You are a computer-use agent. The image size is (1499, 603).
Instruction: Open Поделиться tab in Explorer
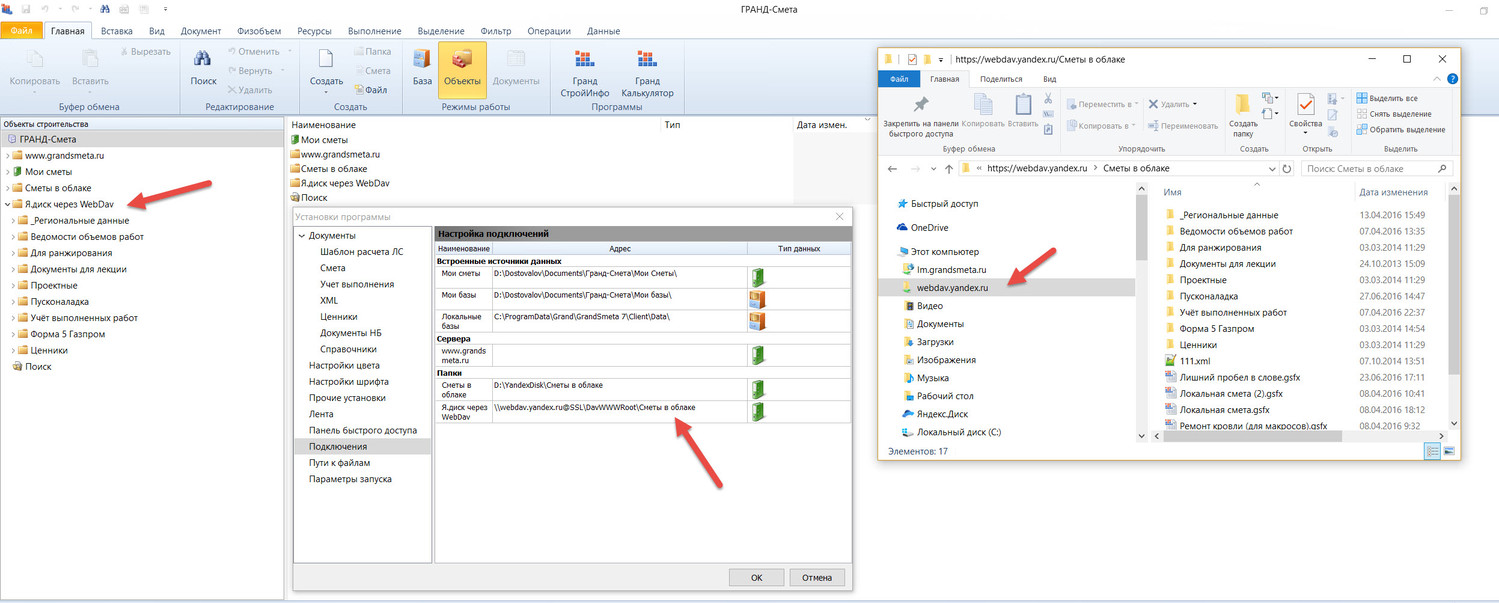click(x=1001, y=79)
